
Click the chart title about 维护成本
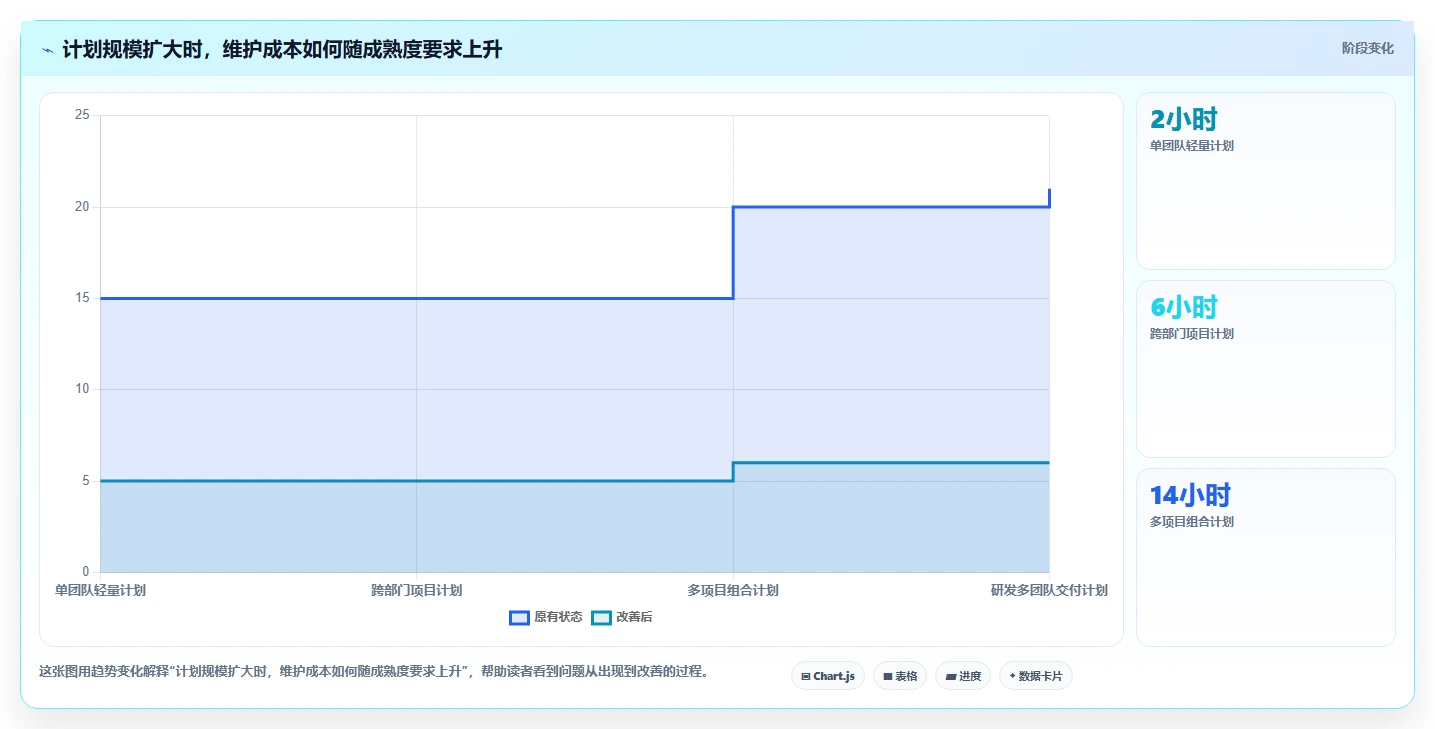(x=282, y=50)
